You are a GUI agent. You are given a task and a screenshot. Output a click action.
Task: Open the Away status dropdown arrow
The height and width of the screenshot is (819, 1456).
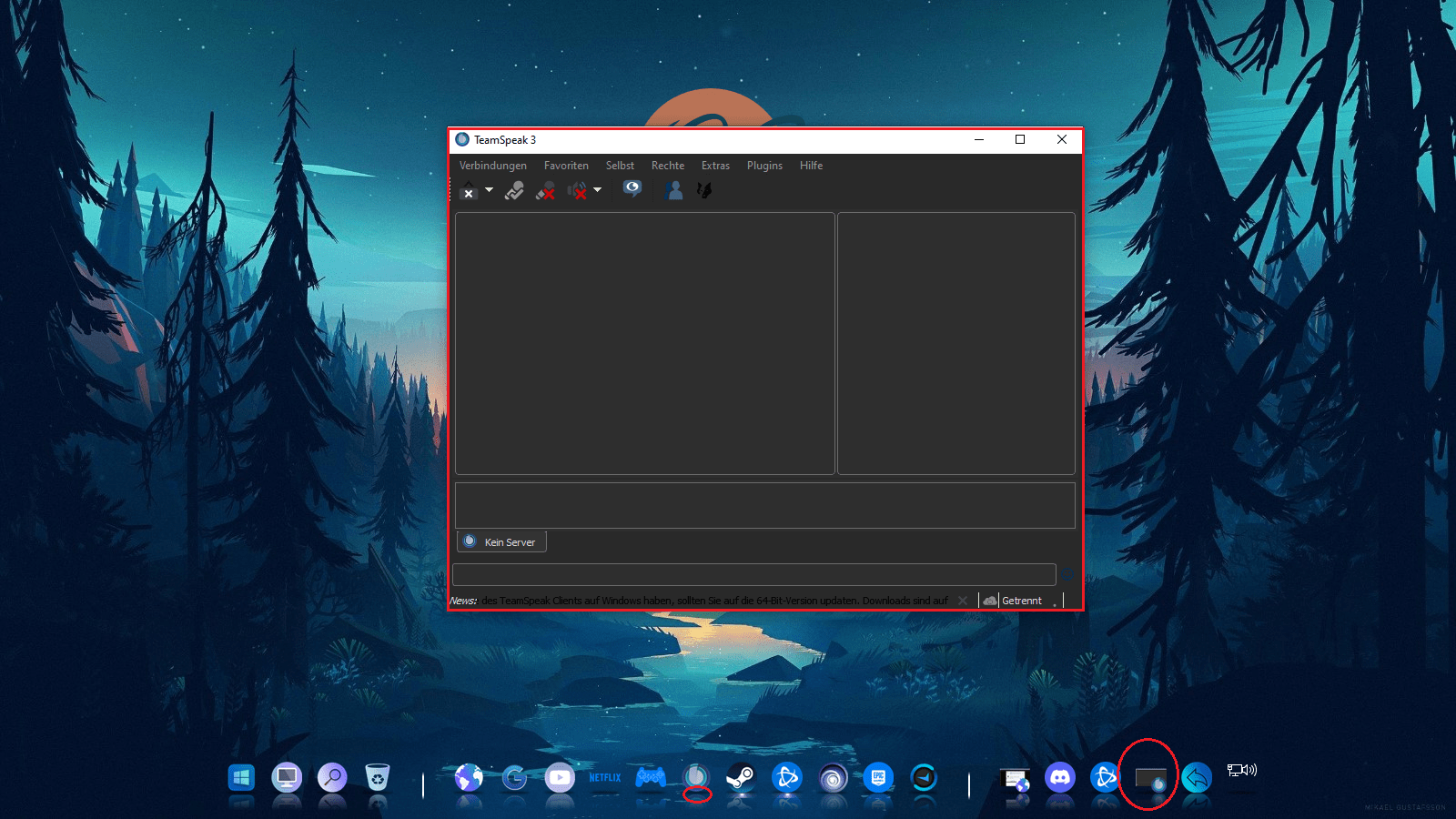coord(489,190)
